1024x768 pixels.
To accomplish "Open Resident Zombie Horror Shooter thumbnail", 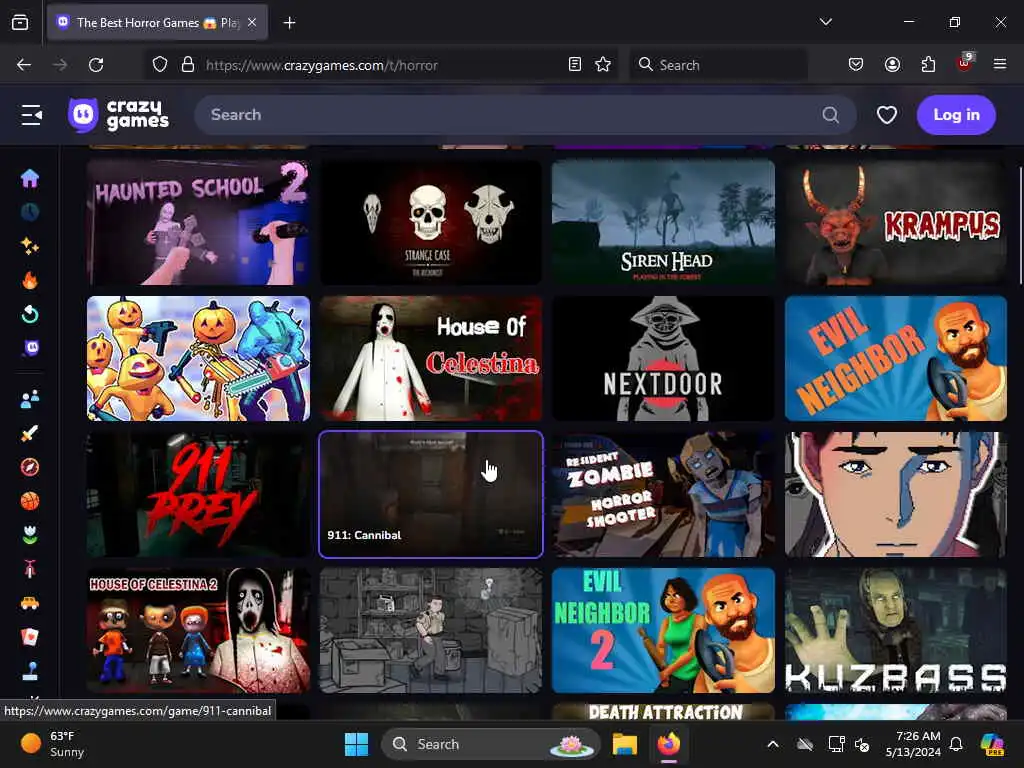I will (x=664, y=494).
